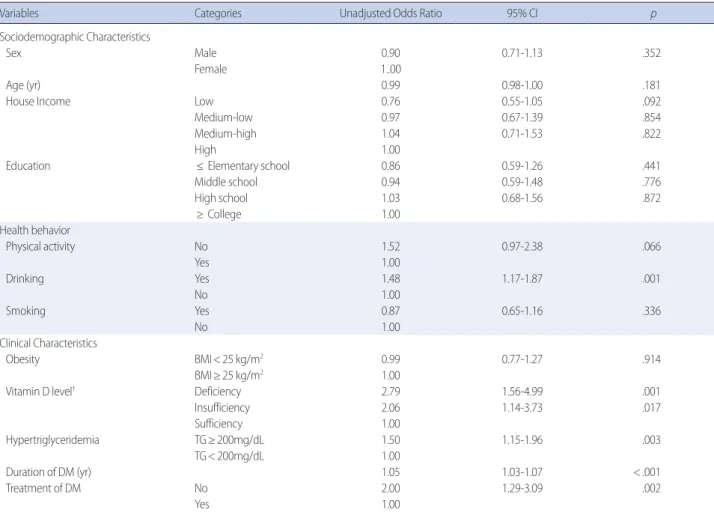
Task: Click the 'Vitamin D level' variable label
Action: coord(40,391)
